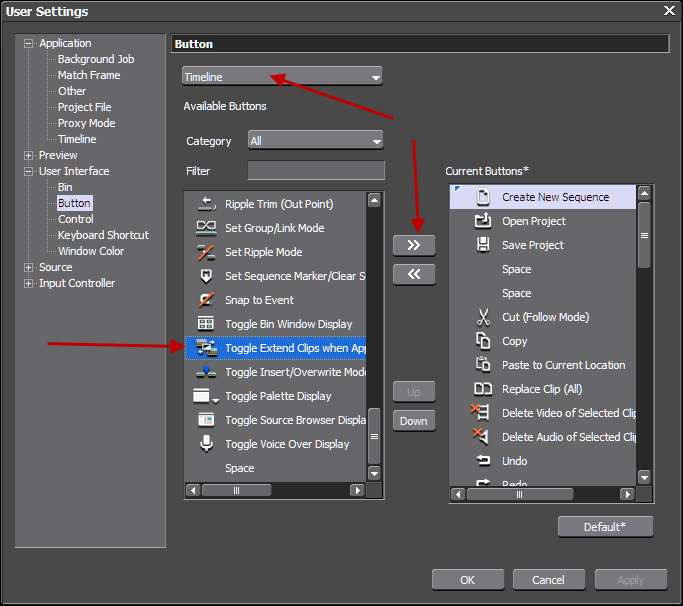Expand the Preview tree node
This screenshot has width=683, height=606.
click(x=29, y=156)
